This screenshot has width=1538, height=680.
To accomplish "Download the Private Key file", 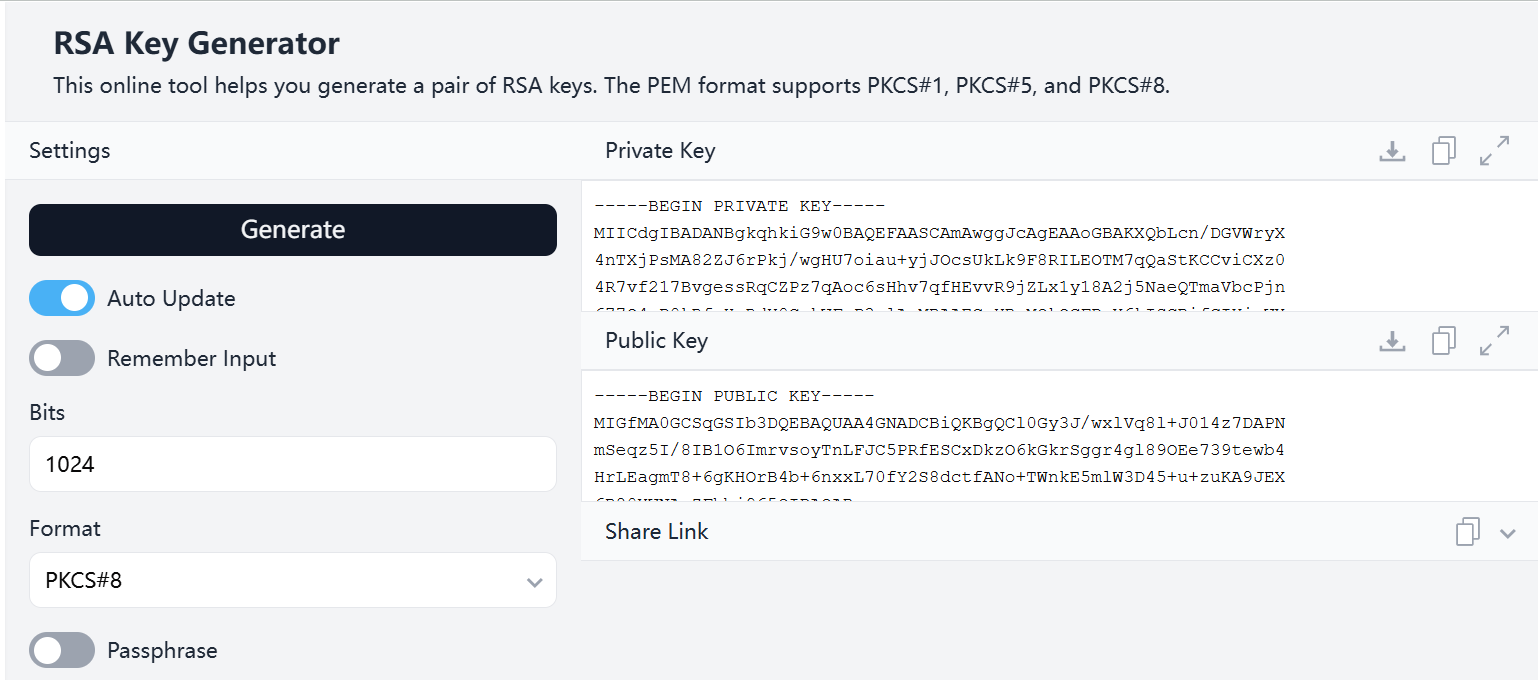I will (x=1392, y=151).
